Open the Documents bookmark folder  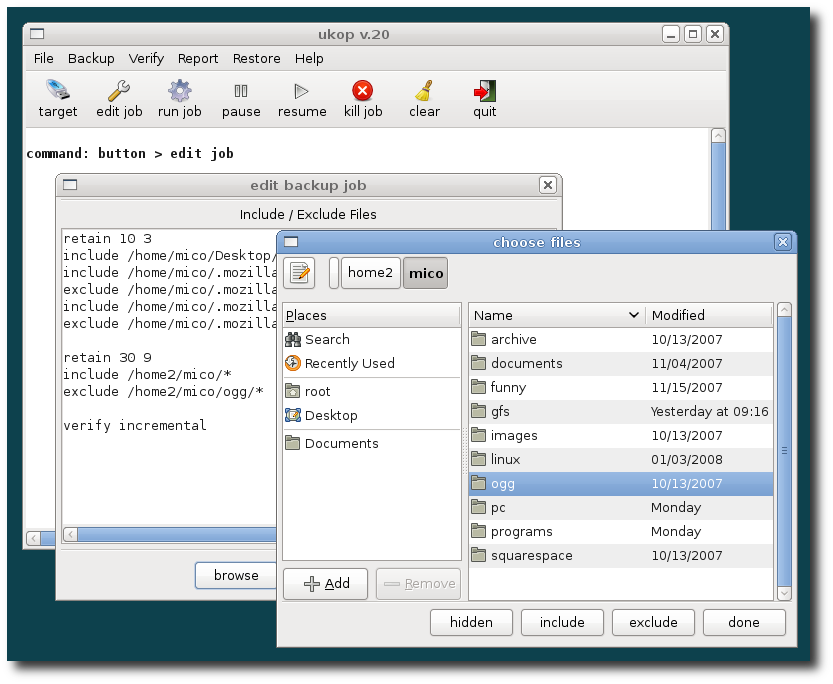point(293,443)
